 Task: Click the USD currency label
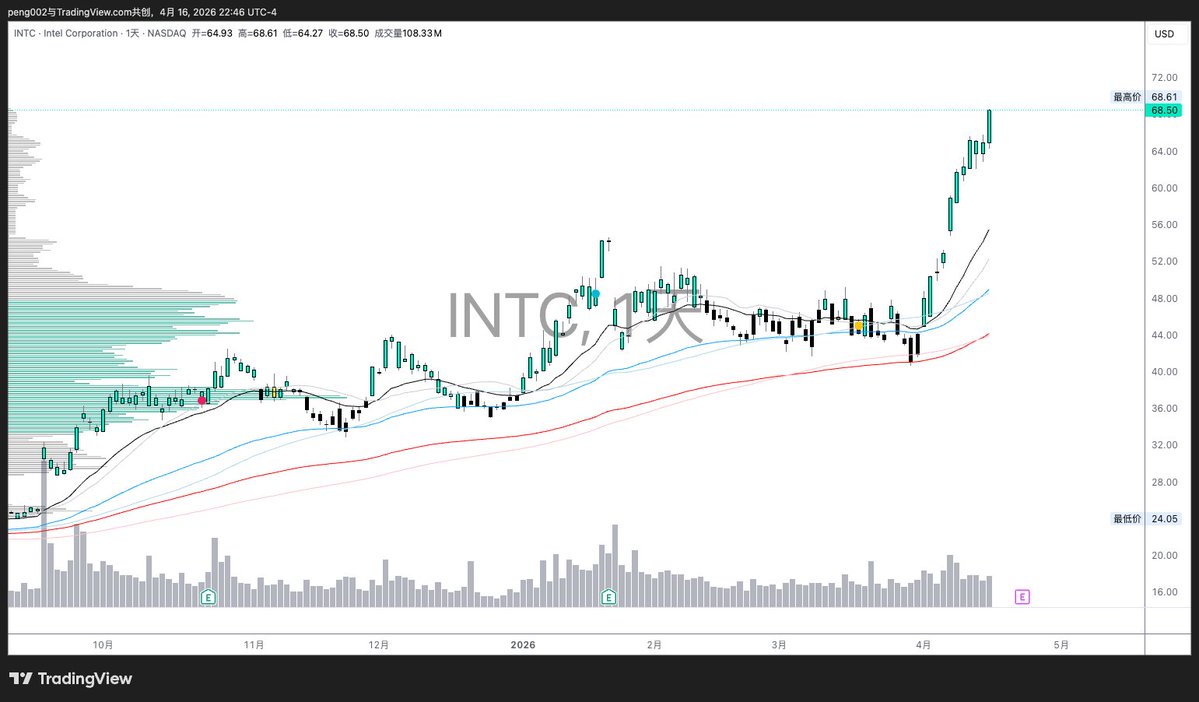1164,34
